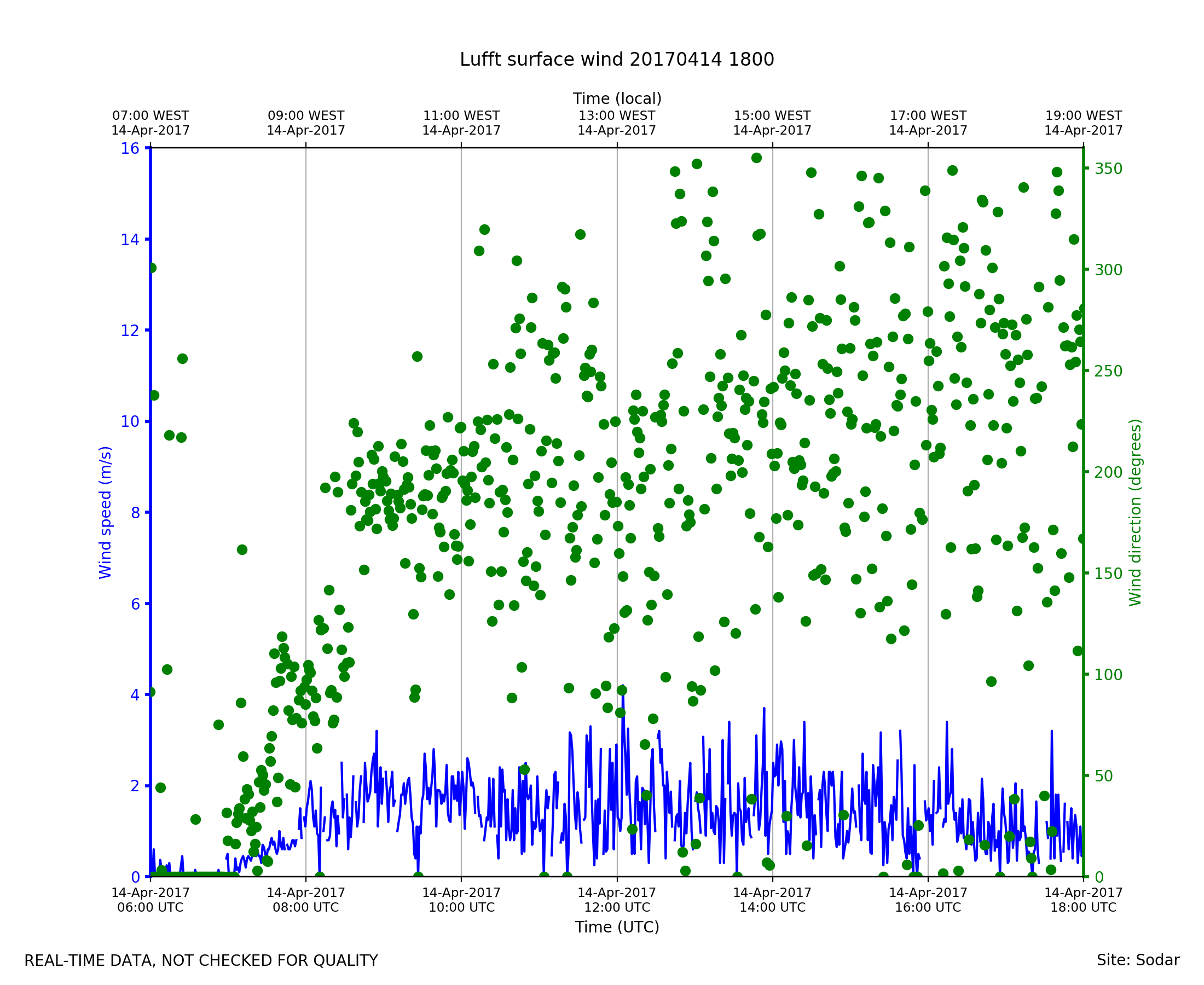Click the 10 wind speed tick label

pyautogui.click(x=130, y=421)
